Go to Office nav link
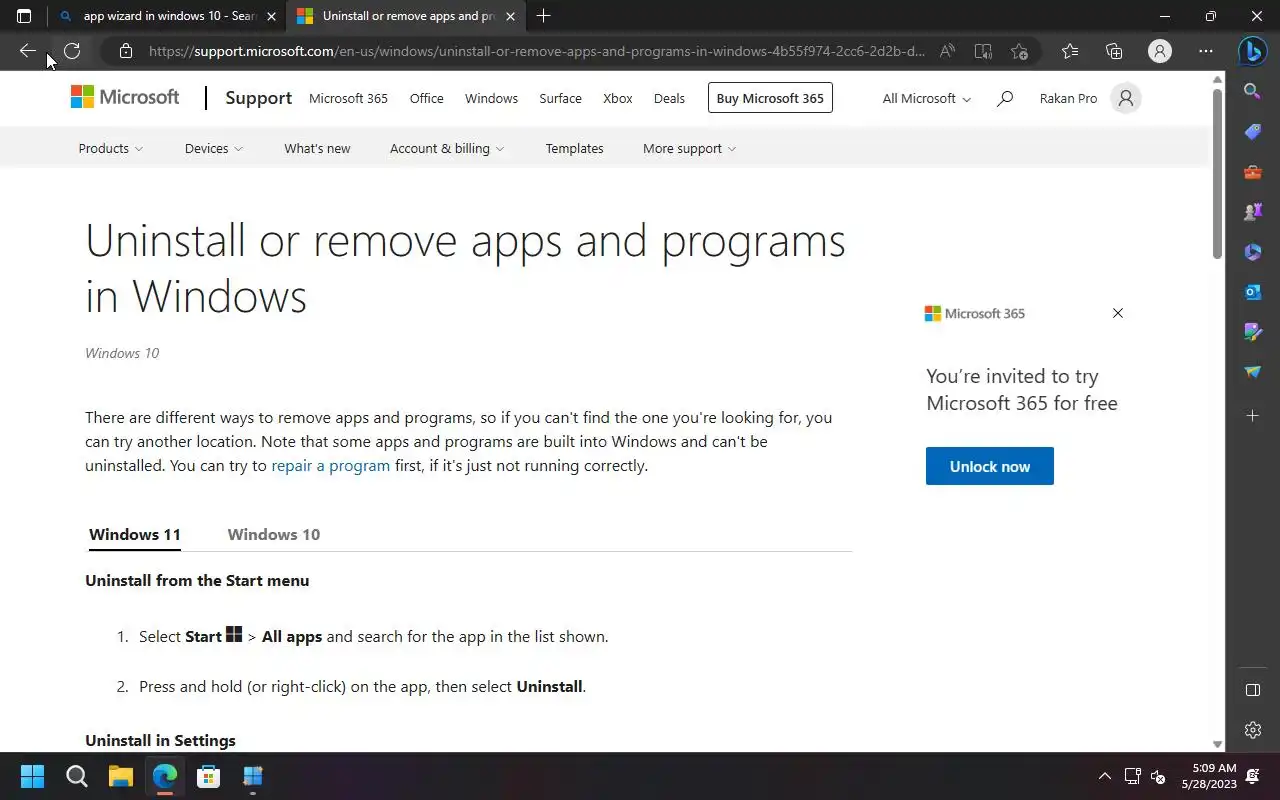This screenshot has height=800, width=1280. (x=426, y=98)
